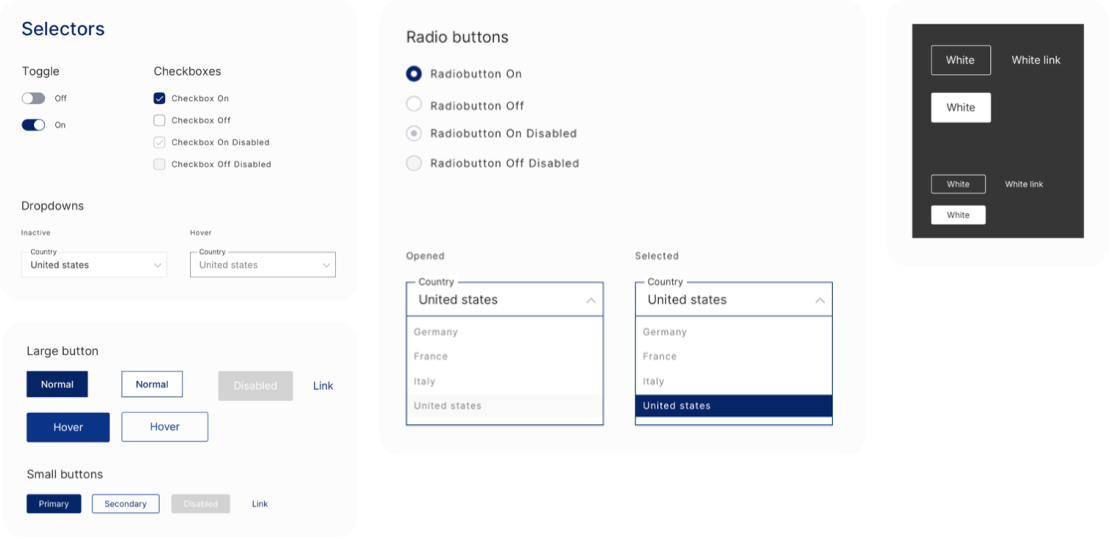
Task: Uncheck the Checkbox On box
Action: coord(159,98)
